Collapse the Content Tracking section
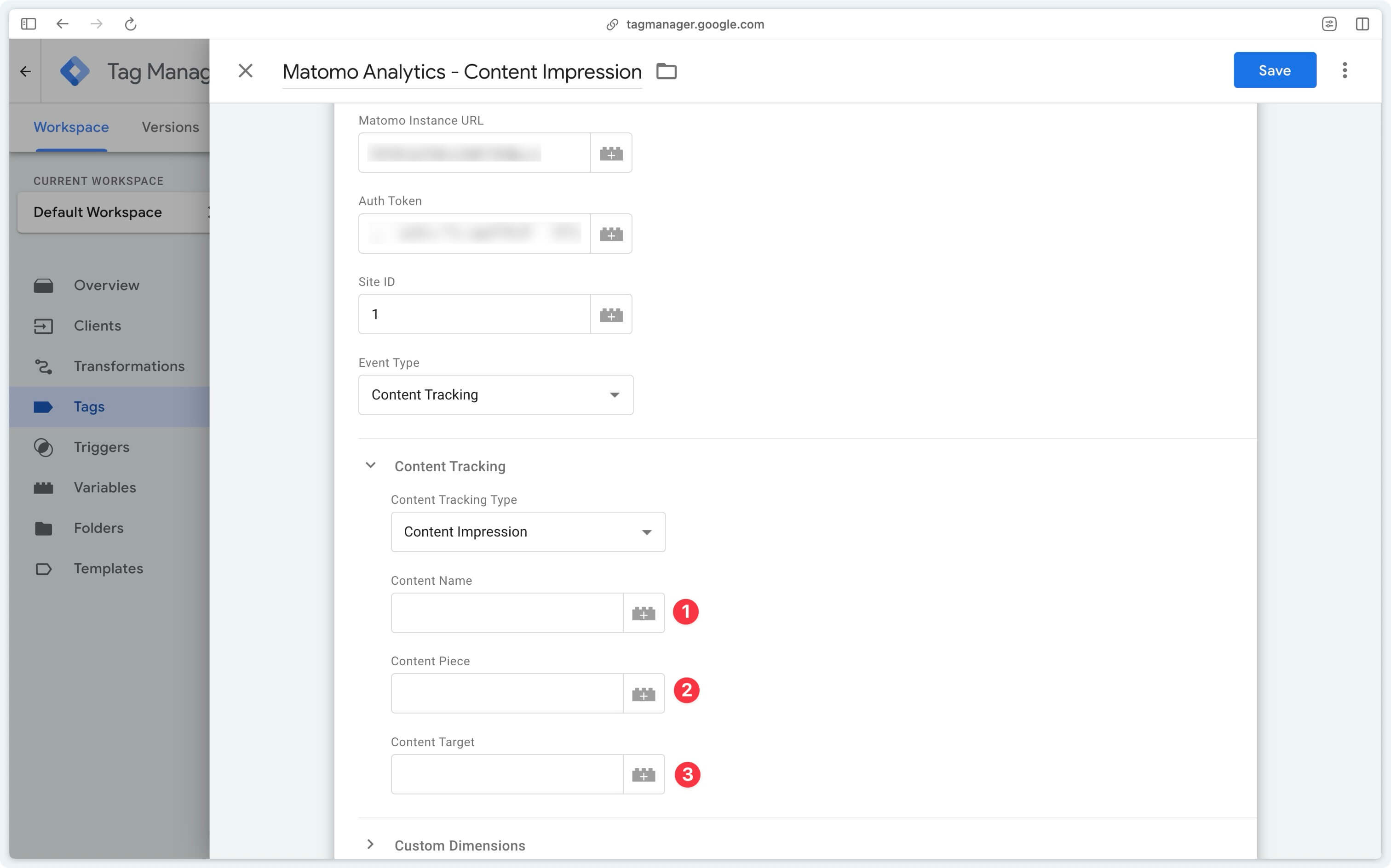 point(369,464)
